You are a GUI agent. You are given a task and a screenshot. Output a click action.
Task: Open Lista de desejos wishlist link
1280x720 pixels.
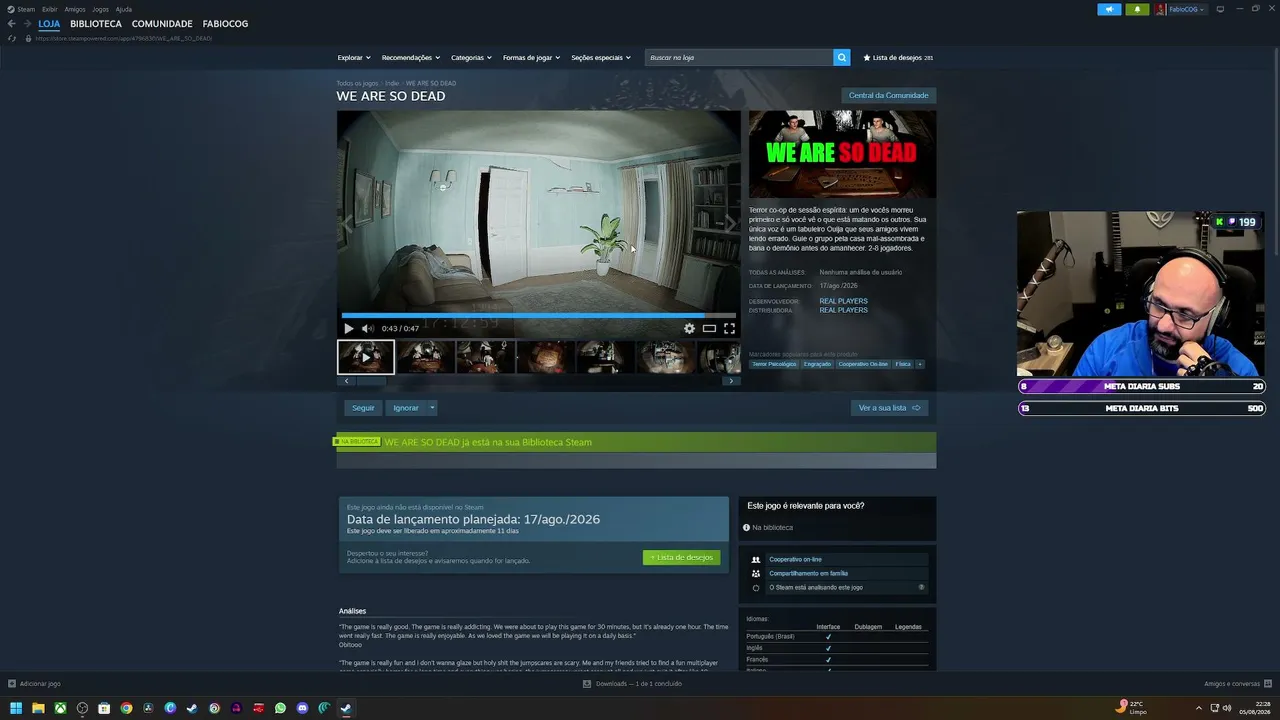click(898, 57)
